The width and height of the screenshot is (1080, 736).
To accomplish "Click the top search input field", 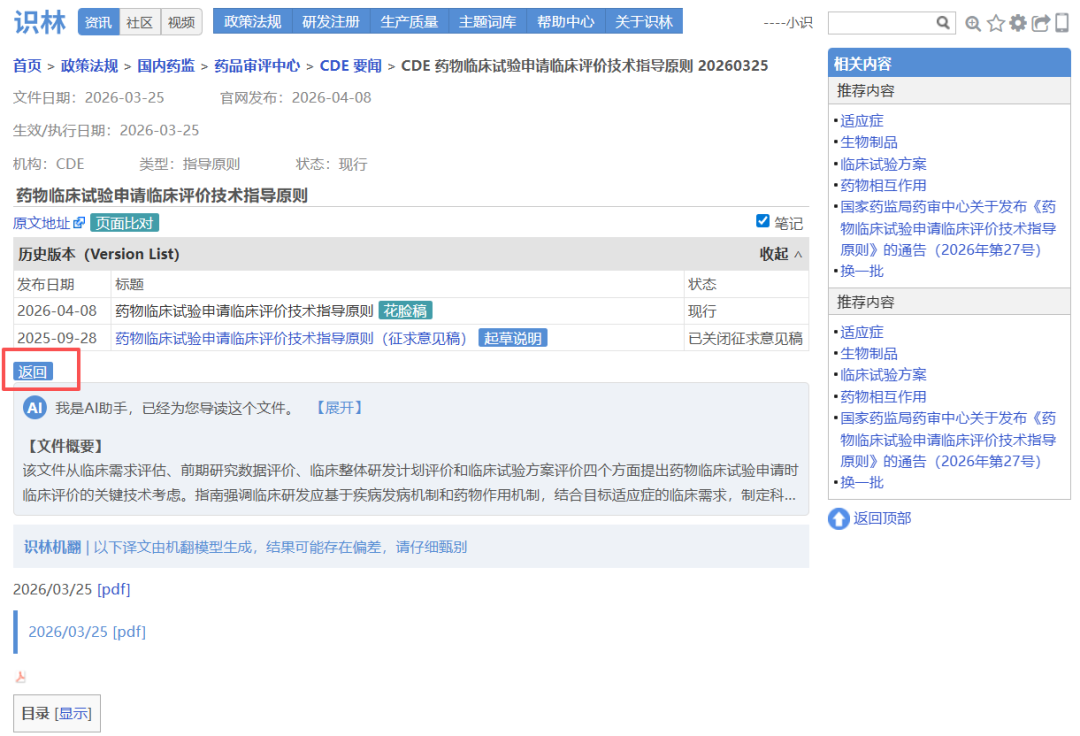I will [880, 22].
